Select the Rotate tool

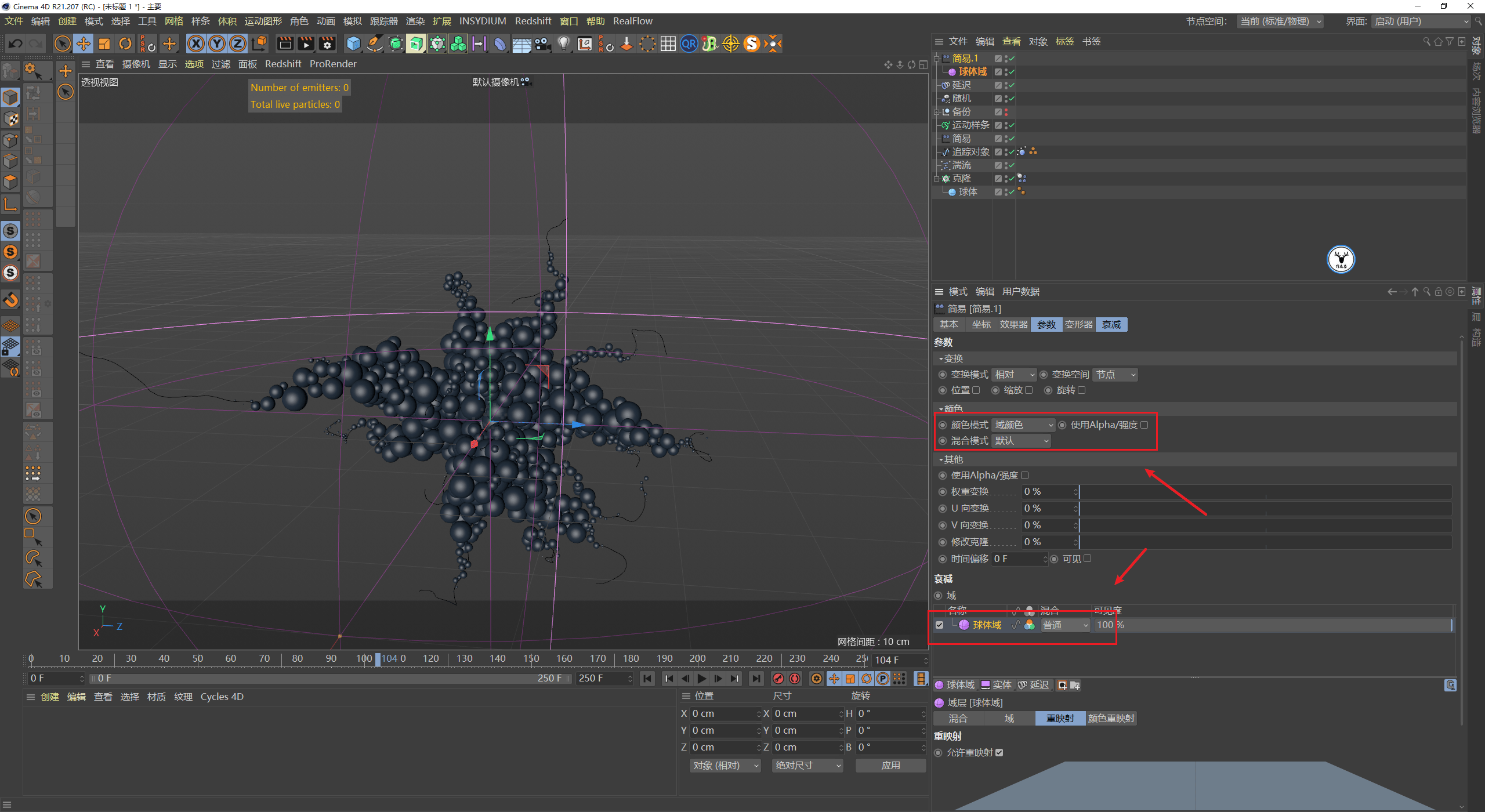click(125, 43)
